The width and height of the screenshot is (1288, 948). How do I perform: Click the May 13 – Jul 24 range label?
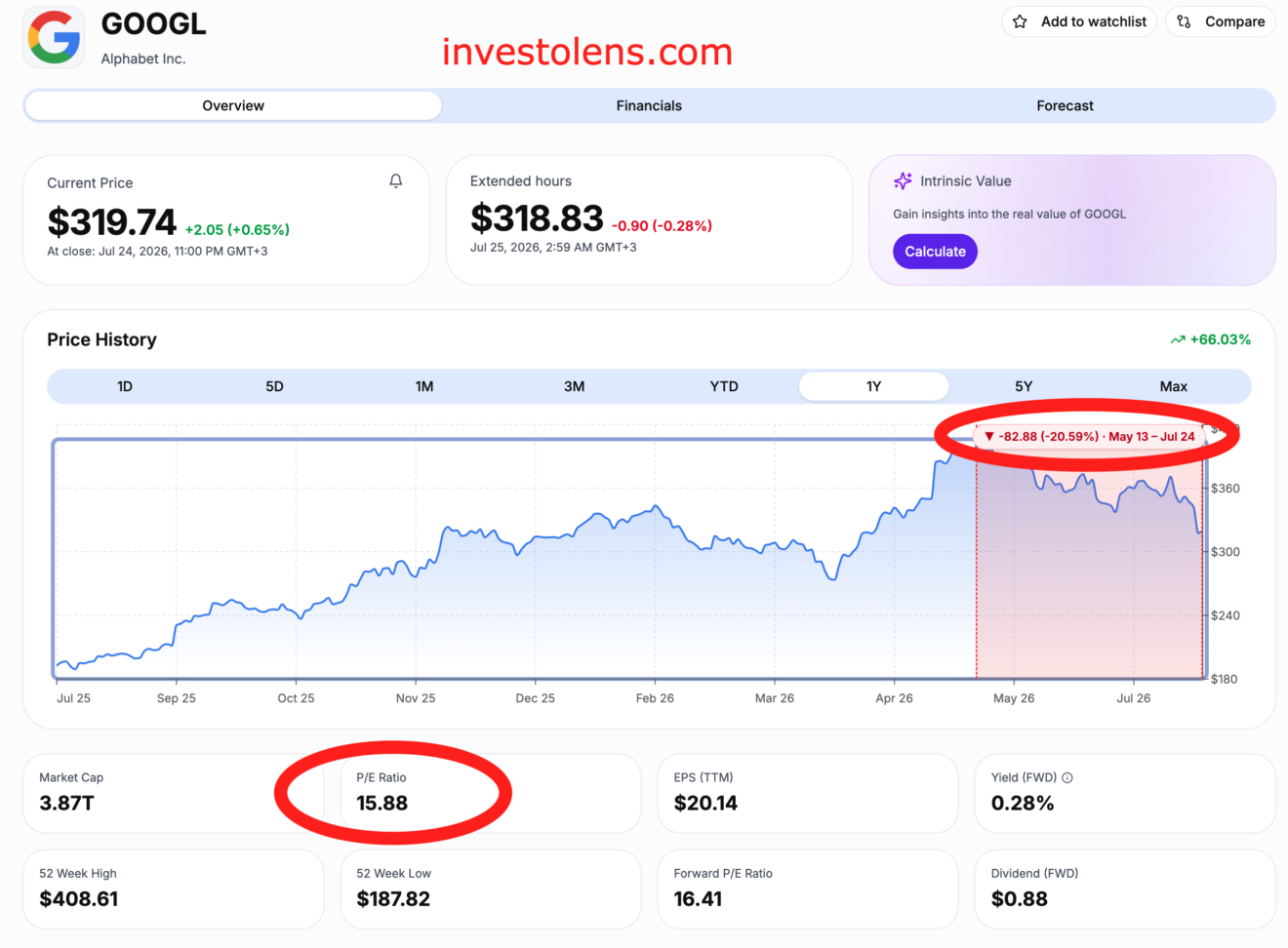[x=1151, y=436]
